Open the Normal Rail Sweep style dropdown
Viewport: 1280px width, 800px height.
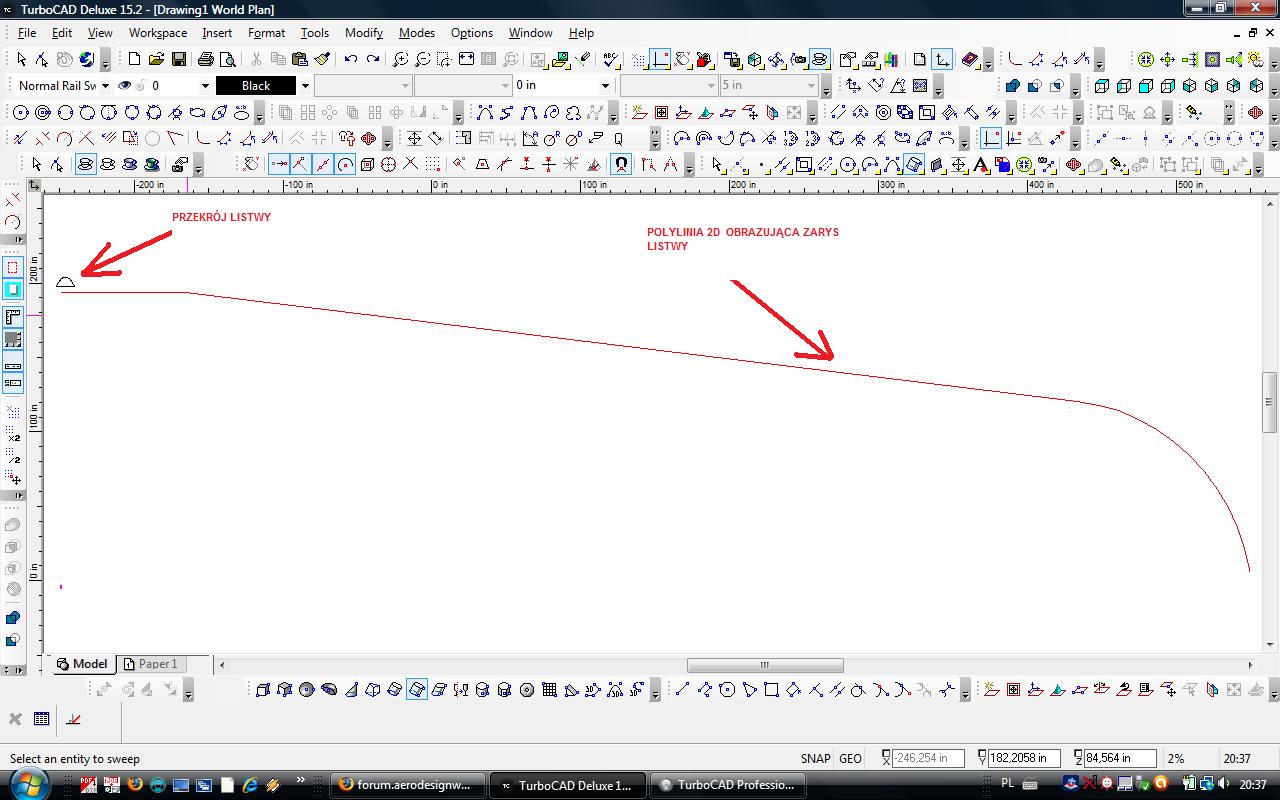(105, 86)
